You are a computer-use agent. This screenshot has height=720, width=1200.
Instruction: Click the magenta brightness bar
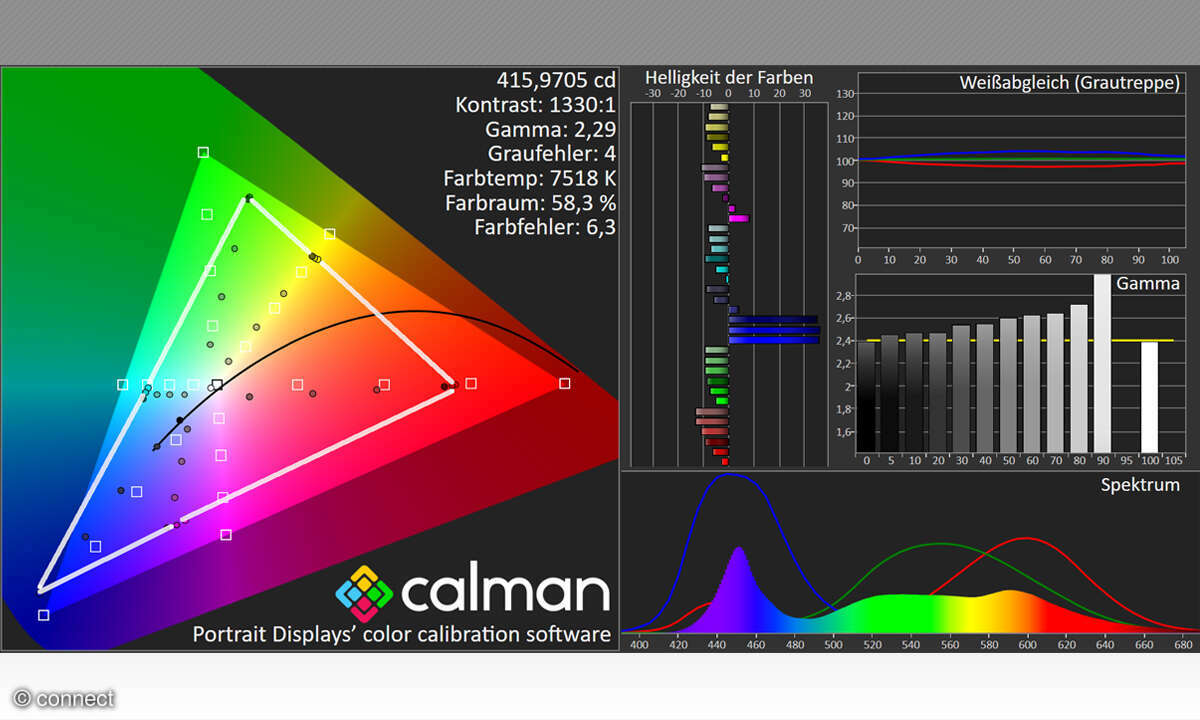[x=738, y=217]
